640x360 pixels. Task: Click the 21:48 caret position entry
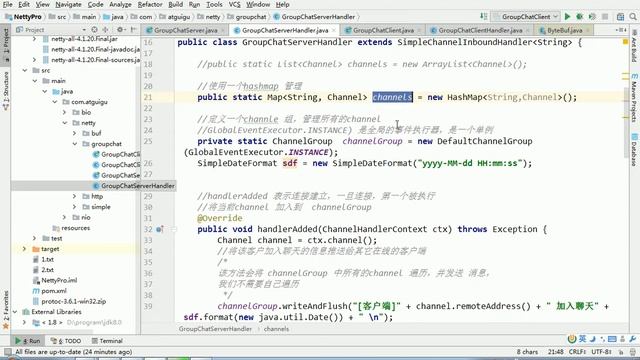tap(556, 352)
